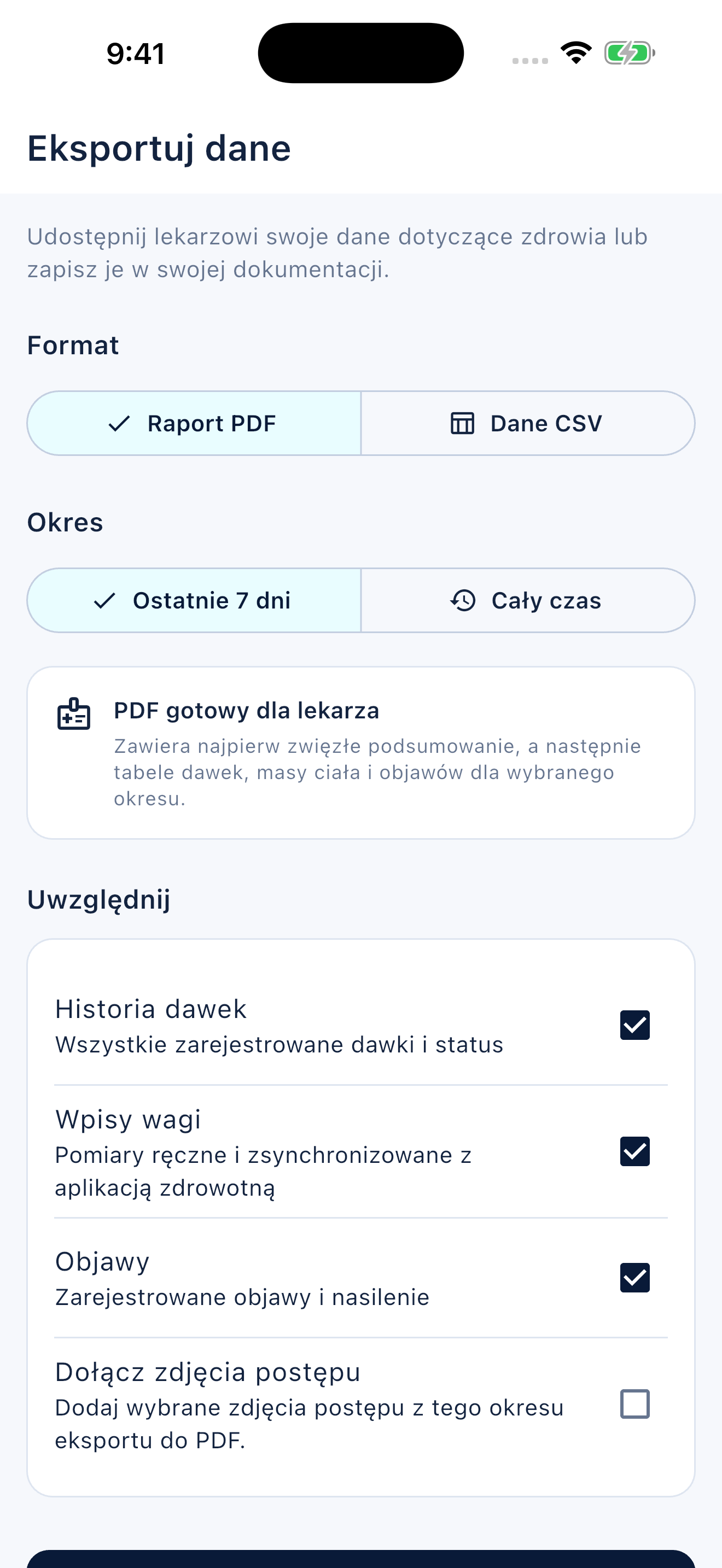Toggle the Objawy checkbox off
The image size is (722, 1568).
pyautogui.click(x=635, y=1278)
